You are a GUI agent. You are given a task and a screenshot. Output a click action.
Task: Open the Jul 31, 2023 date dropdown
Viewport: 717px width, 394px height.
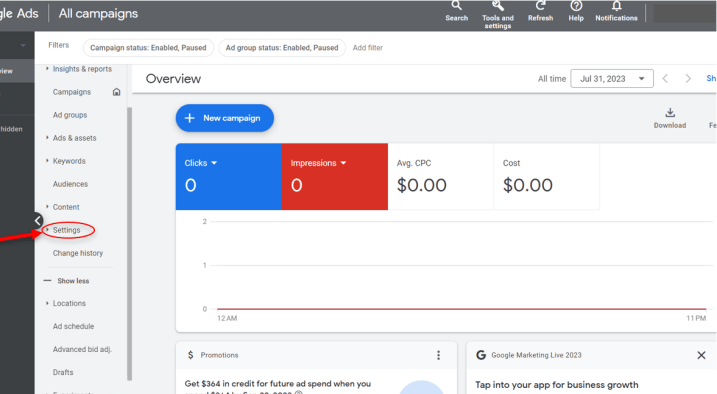click(x=612, y=79)
